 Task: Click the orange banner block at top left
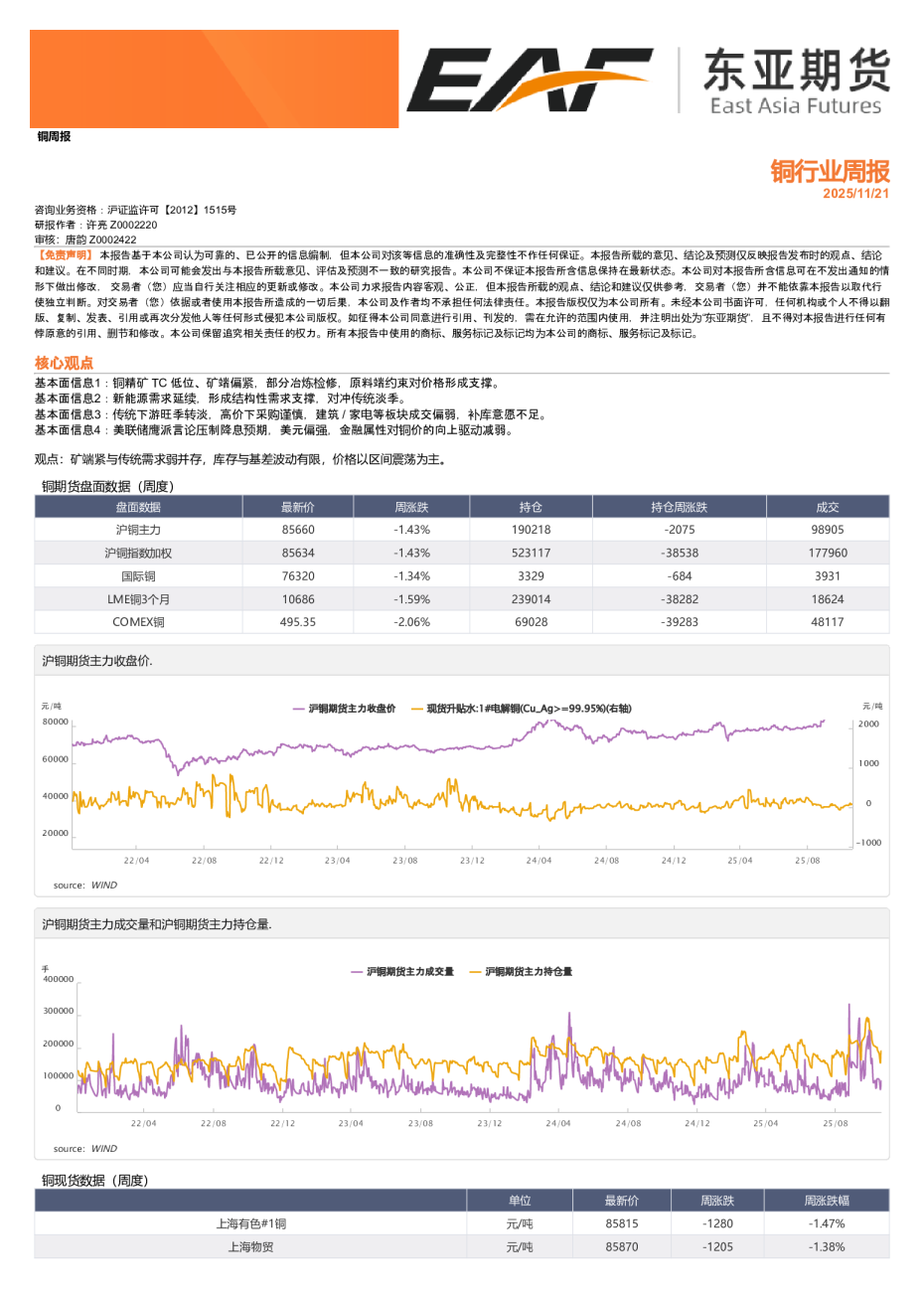click(x=214, y=79)
